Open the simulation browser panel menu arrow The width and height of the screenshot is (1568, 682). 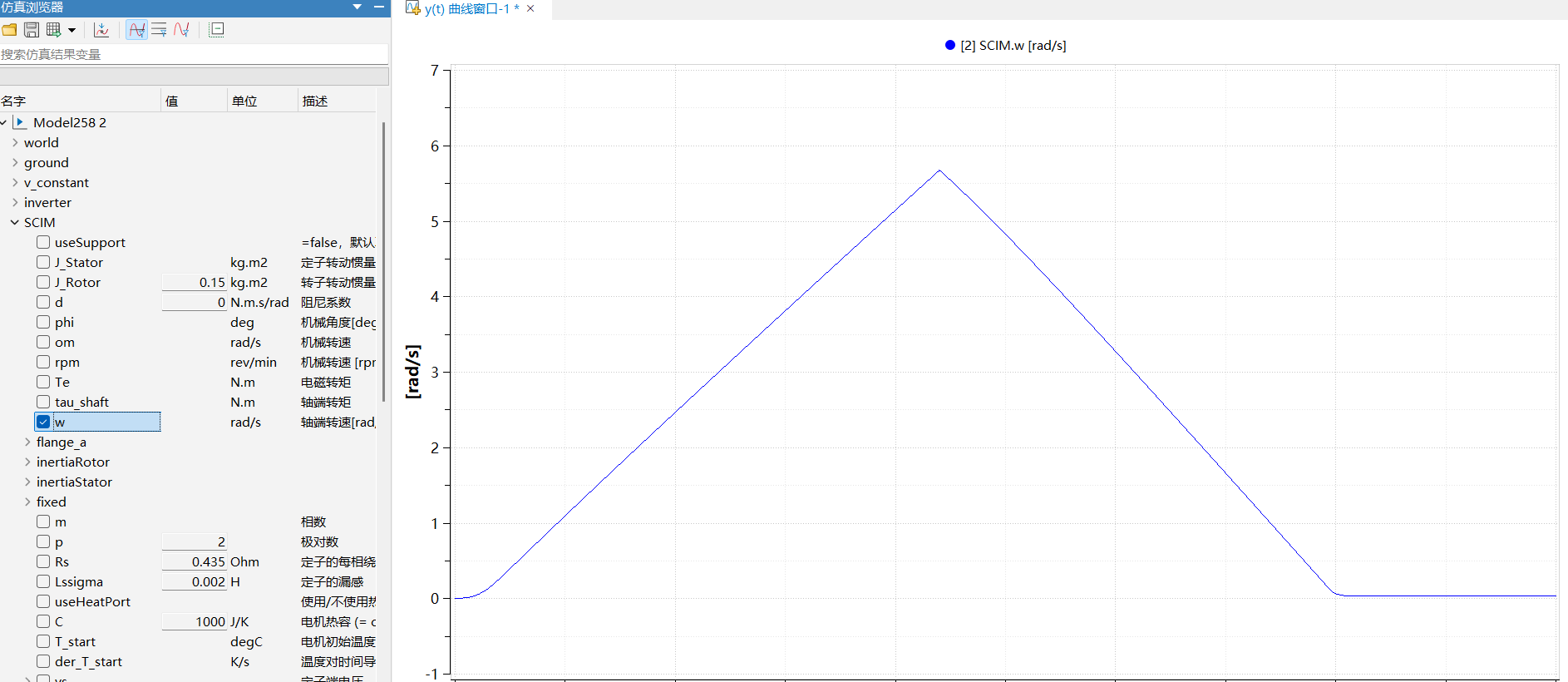pos(357,7)
